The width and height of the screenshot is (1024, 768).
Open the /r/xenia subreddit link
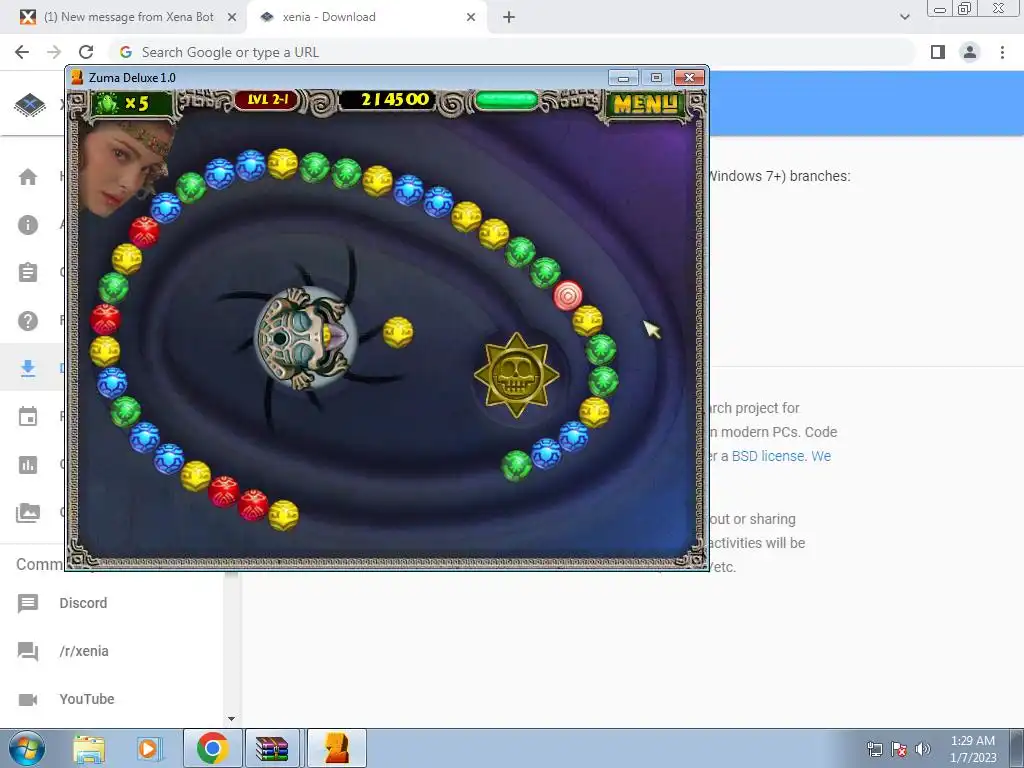[84, 651]
